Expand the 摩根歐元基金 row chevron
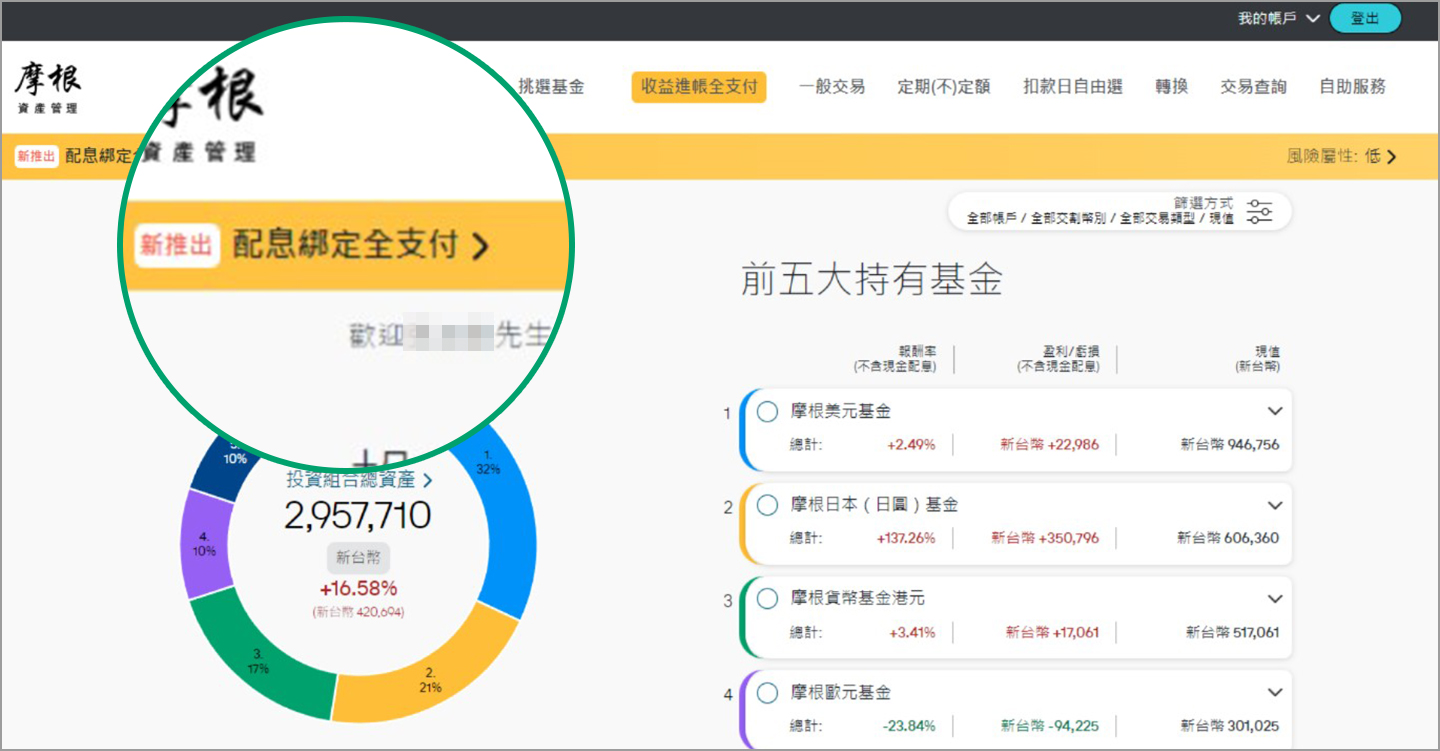The width and height of the screenshot is (1440, 751). coord(1275,692)
